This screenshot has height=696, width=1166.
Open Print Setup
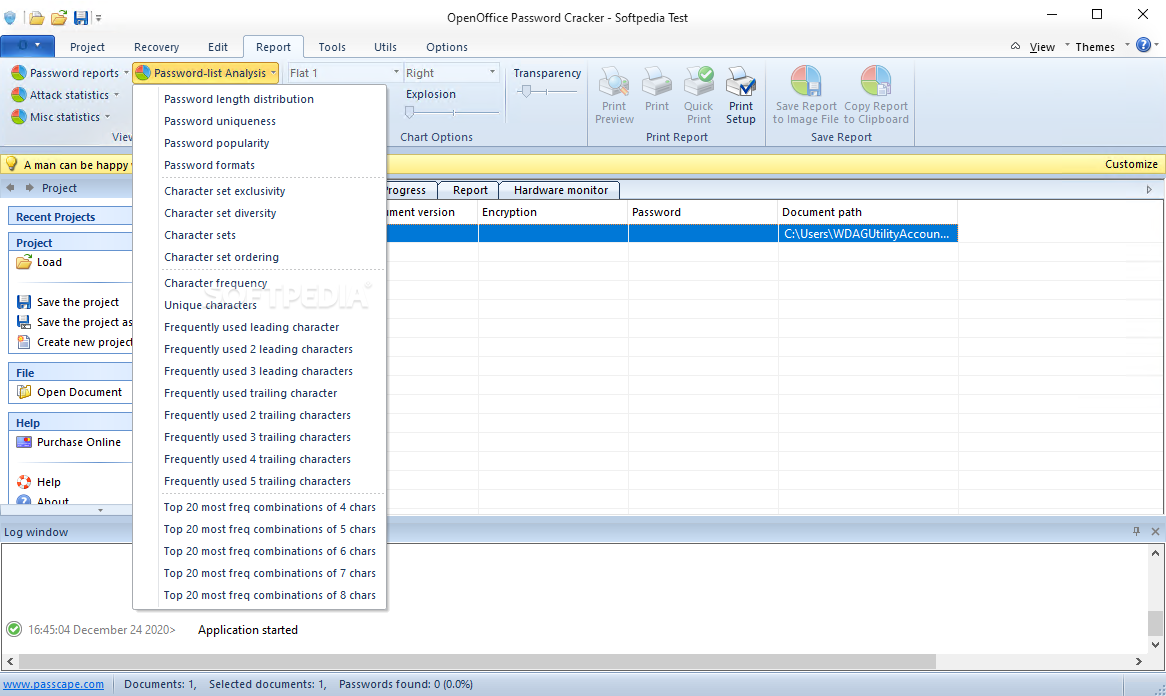(x=741, y=95)
